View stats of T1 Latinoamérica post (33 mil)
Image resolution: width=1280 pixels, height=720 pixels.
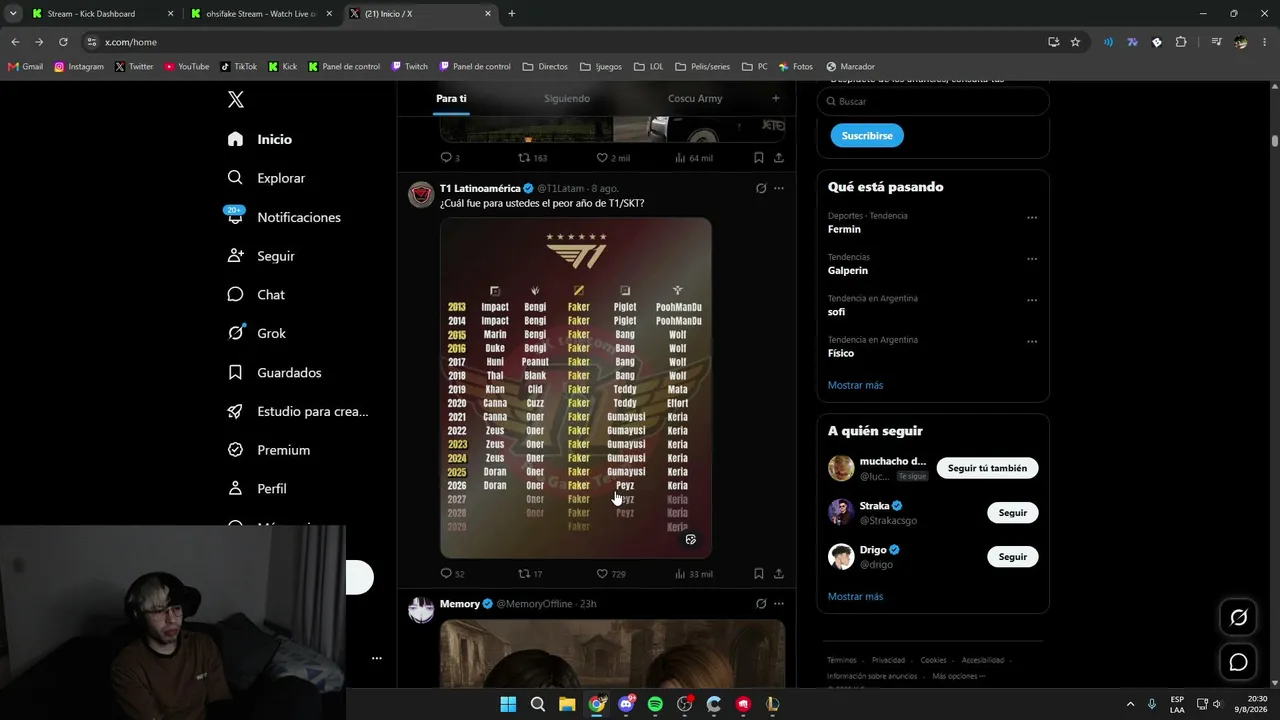694,574
